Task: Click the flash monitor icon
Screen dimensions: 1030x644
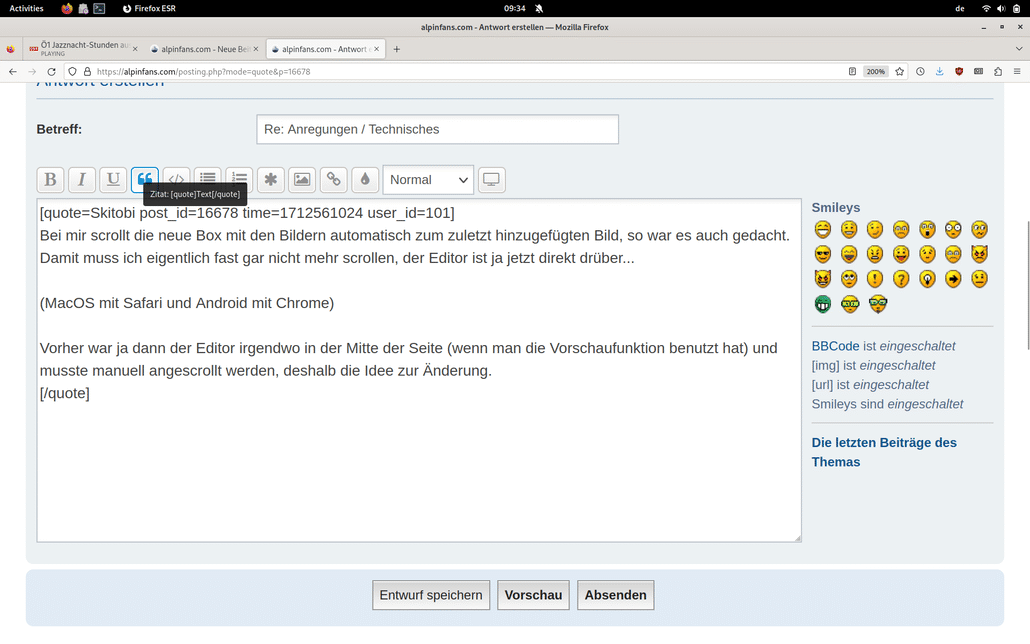Action: tap(489, 179)
